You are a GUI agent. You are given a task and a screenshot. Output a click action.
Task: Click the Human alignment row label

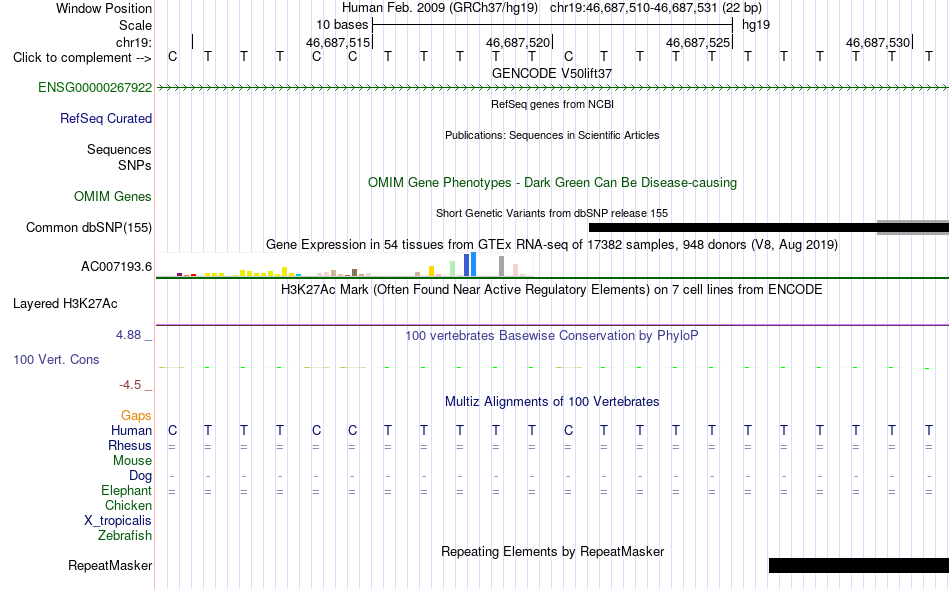point(131,431)
